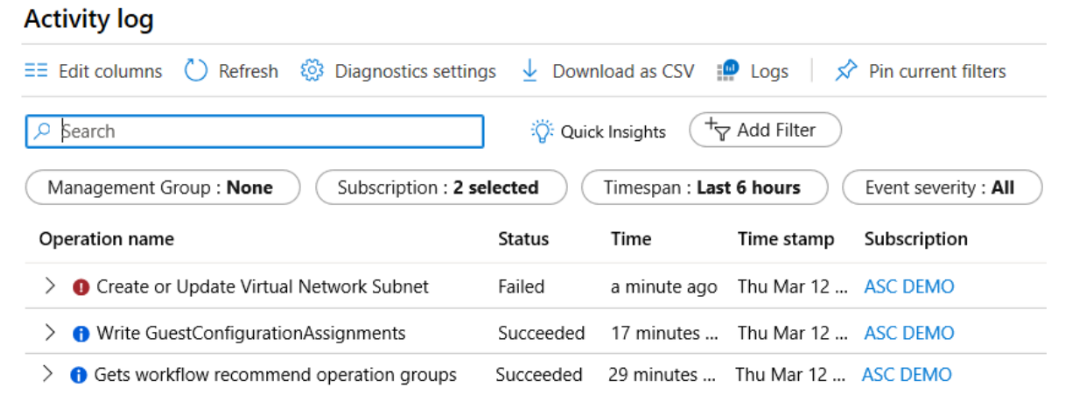Sort by the Operation name column header

(x=106, y=239)
